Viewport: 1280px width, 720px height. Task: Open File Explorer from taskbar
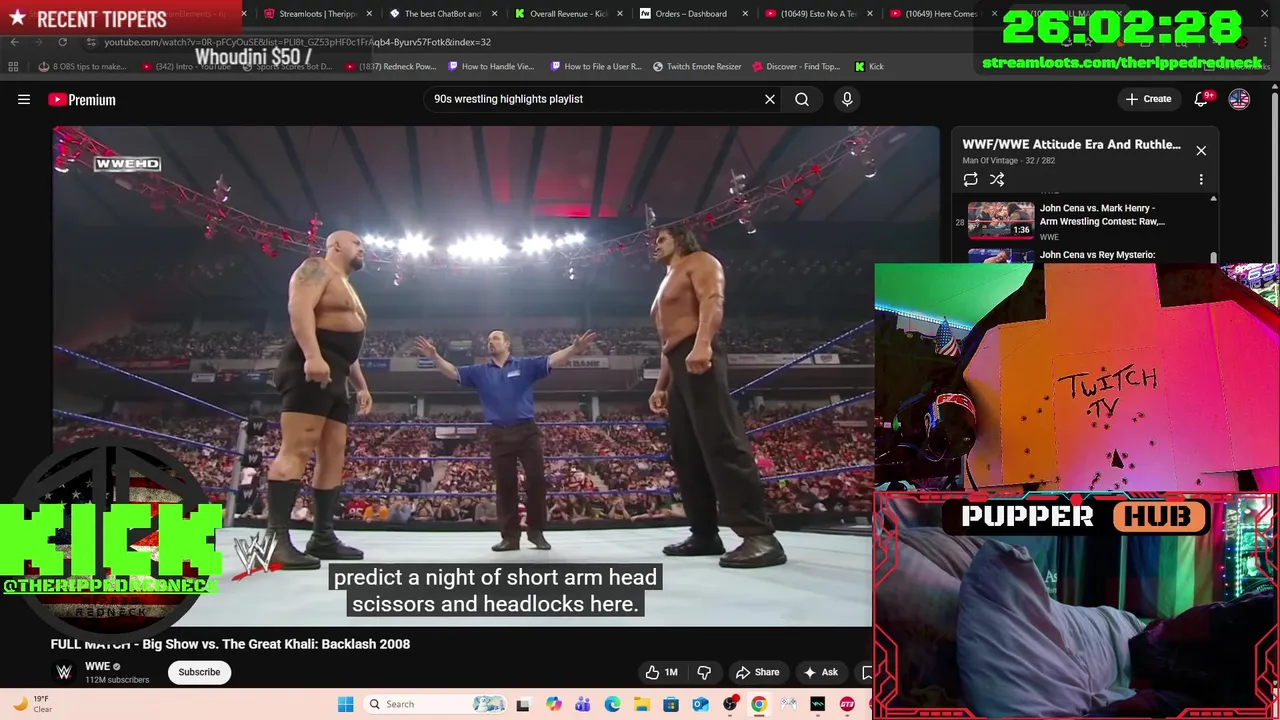click(641, 704)
